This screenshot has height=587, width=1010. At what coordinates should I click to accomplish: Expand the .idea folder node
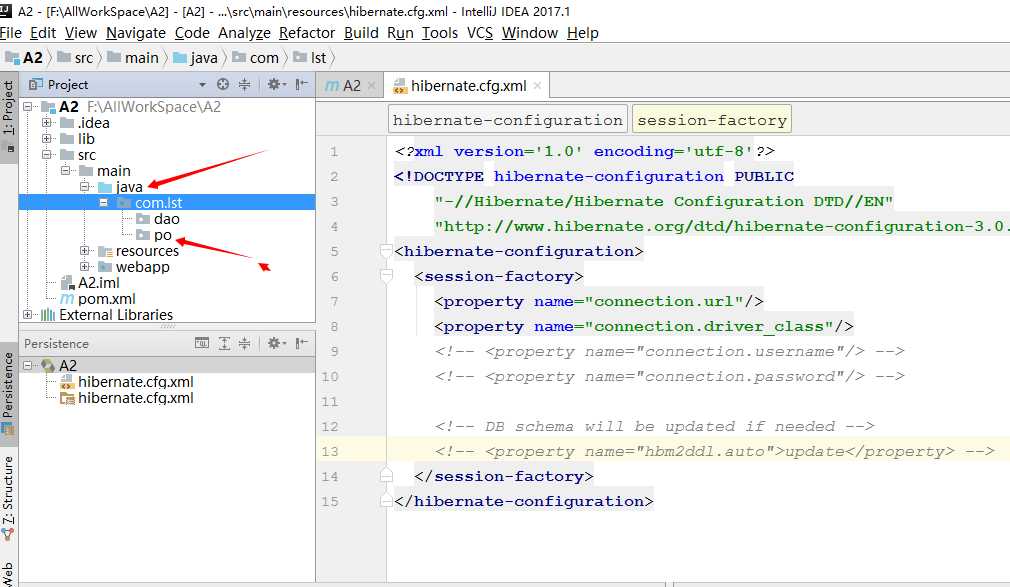(x=46, y=122)
